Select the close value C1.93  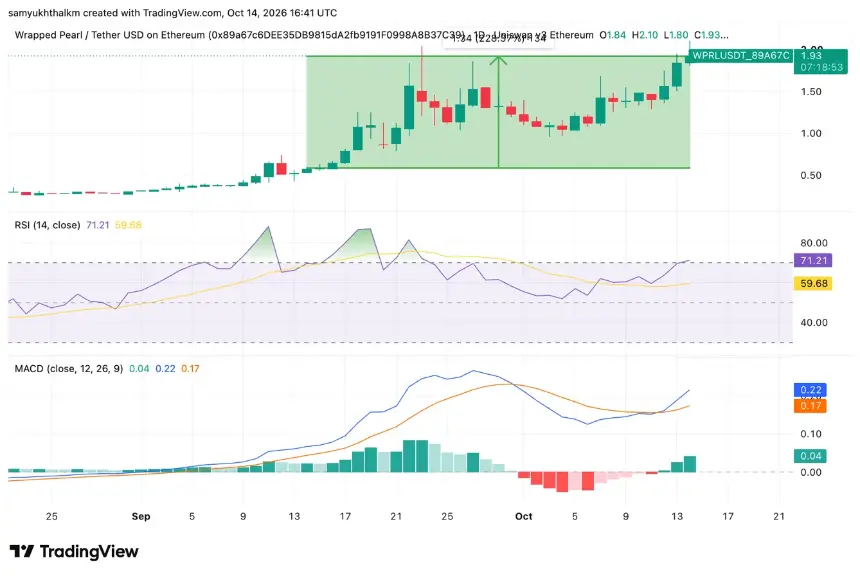click(x=711, y=35)
